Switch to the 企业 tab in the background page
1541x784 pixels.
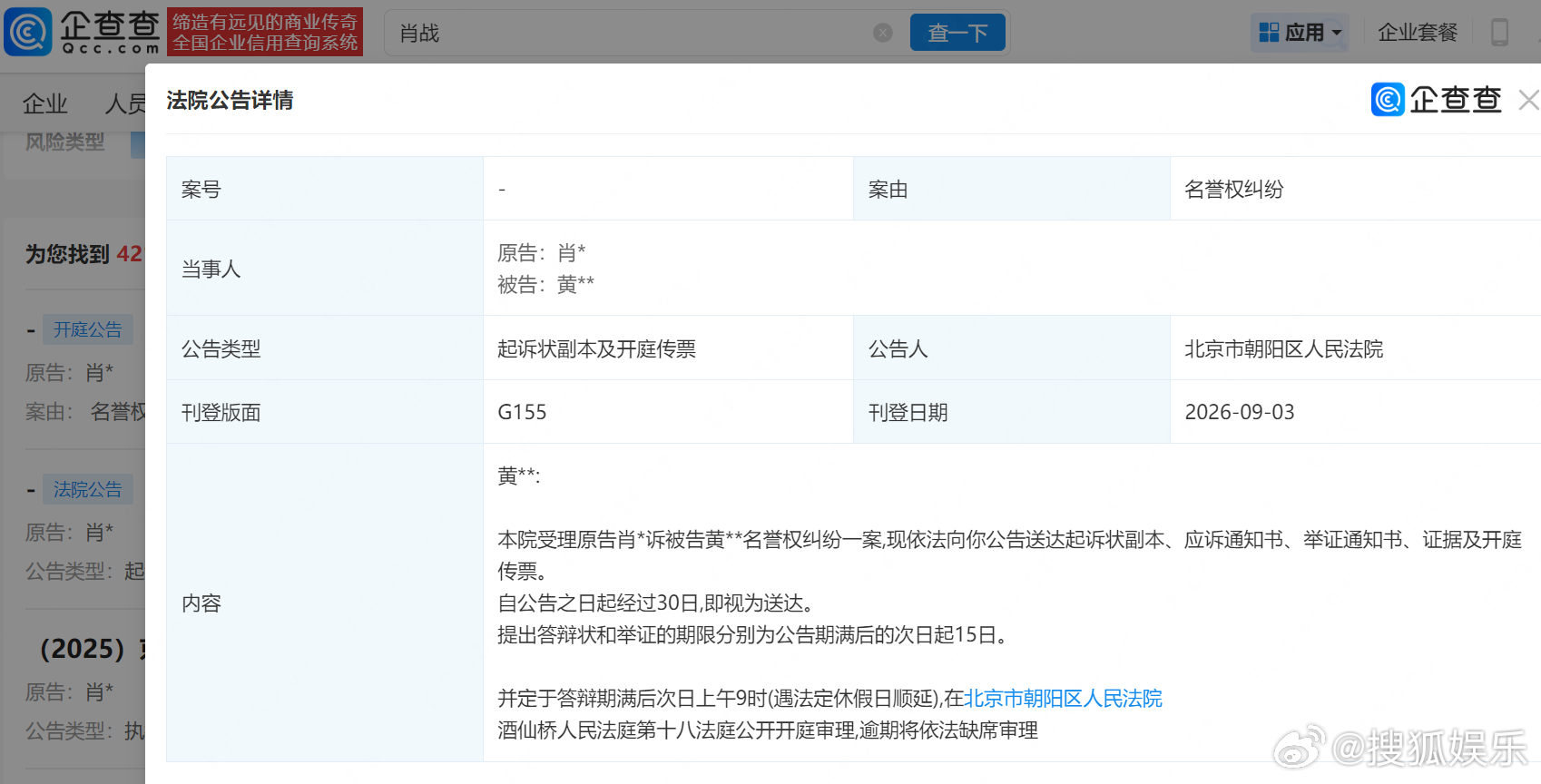(x=45, y=103)
